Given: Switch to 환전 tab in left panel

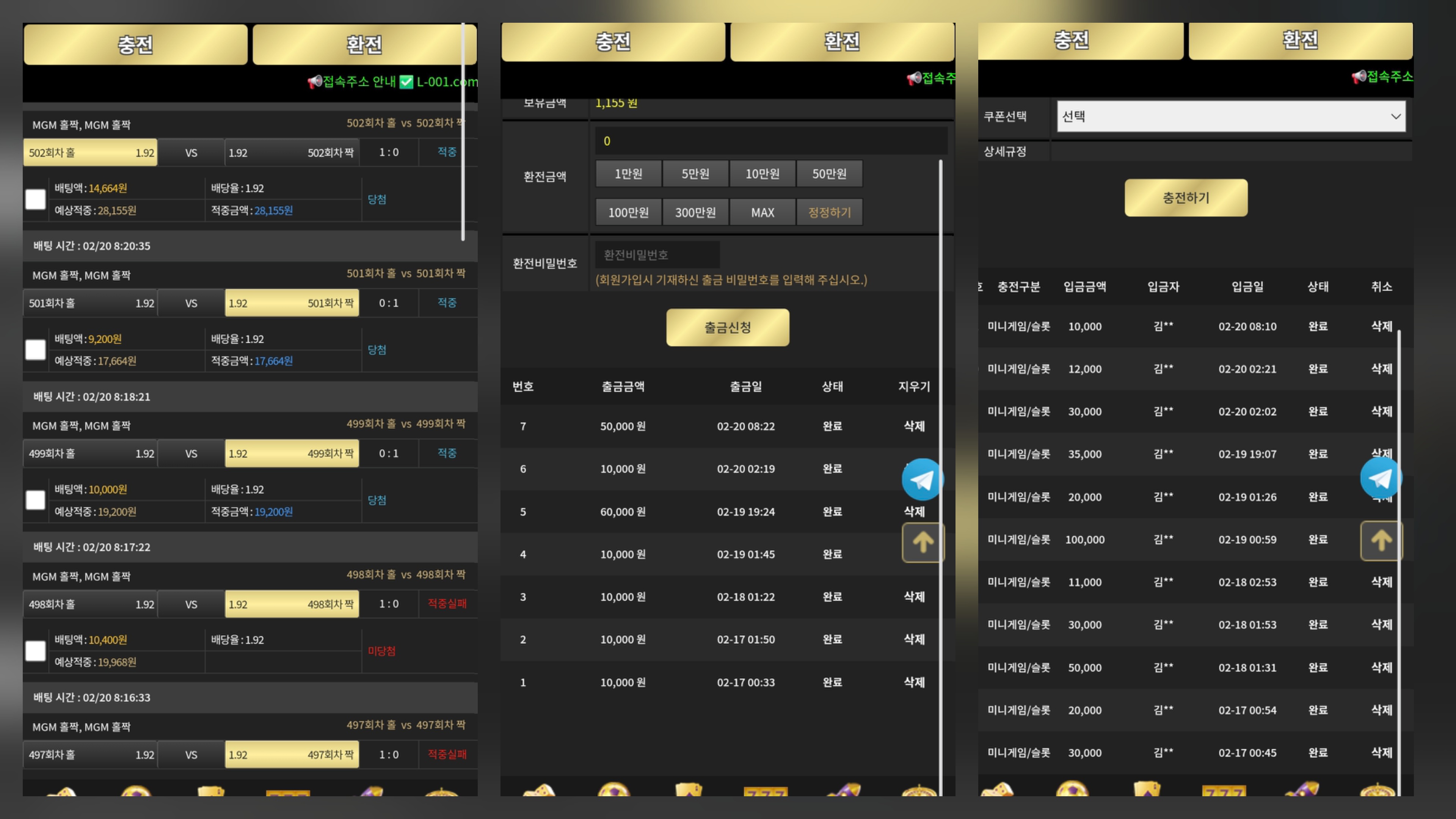Looking at the screenshot, I should [364, 44].
